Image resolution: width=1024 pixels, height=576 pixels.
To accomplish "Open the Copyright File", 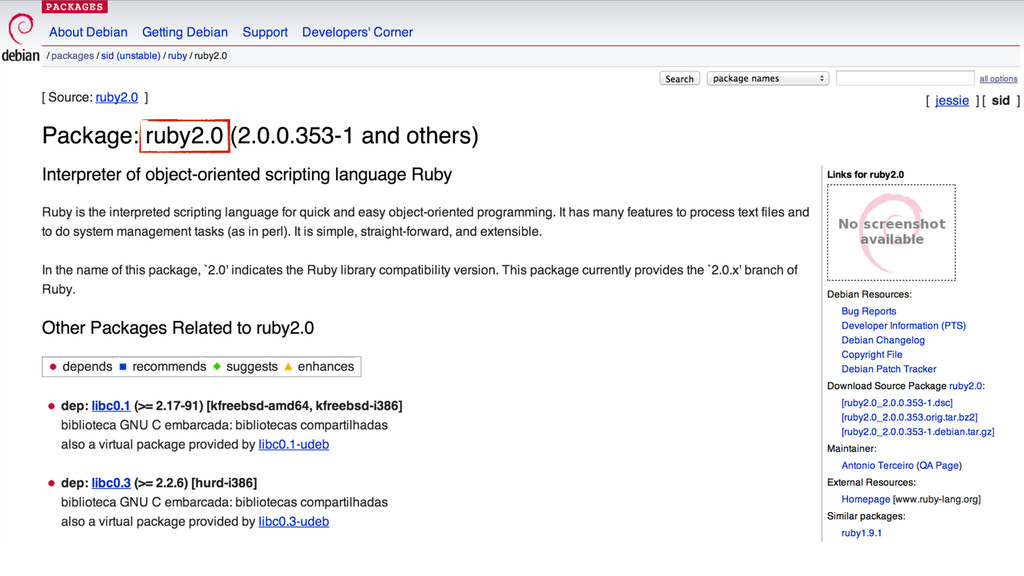I will click(x=872, y=355).
